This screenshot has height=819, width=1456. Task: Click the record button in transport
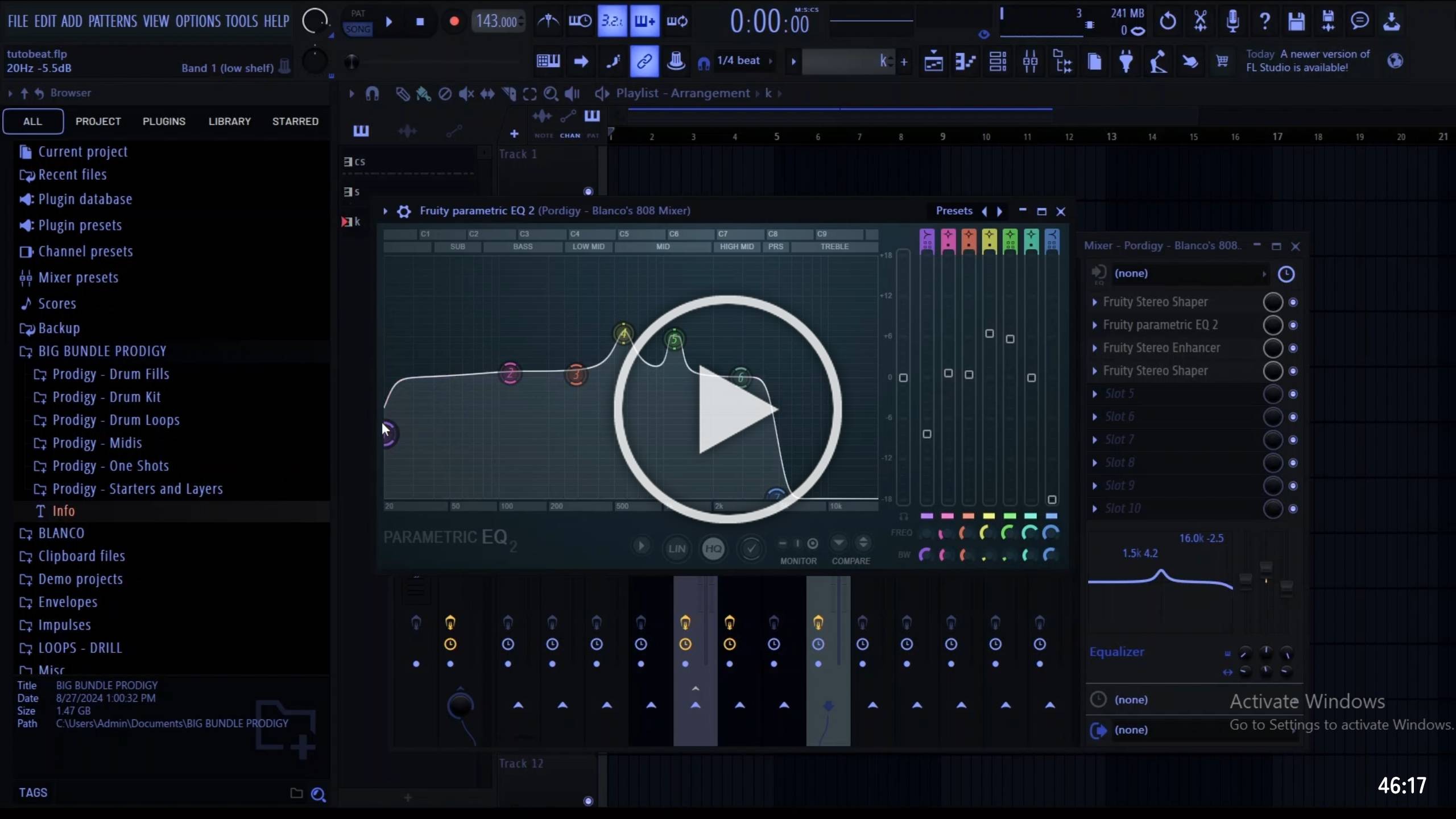(453, 22)
